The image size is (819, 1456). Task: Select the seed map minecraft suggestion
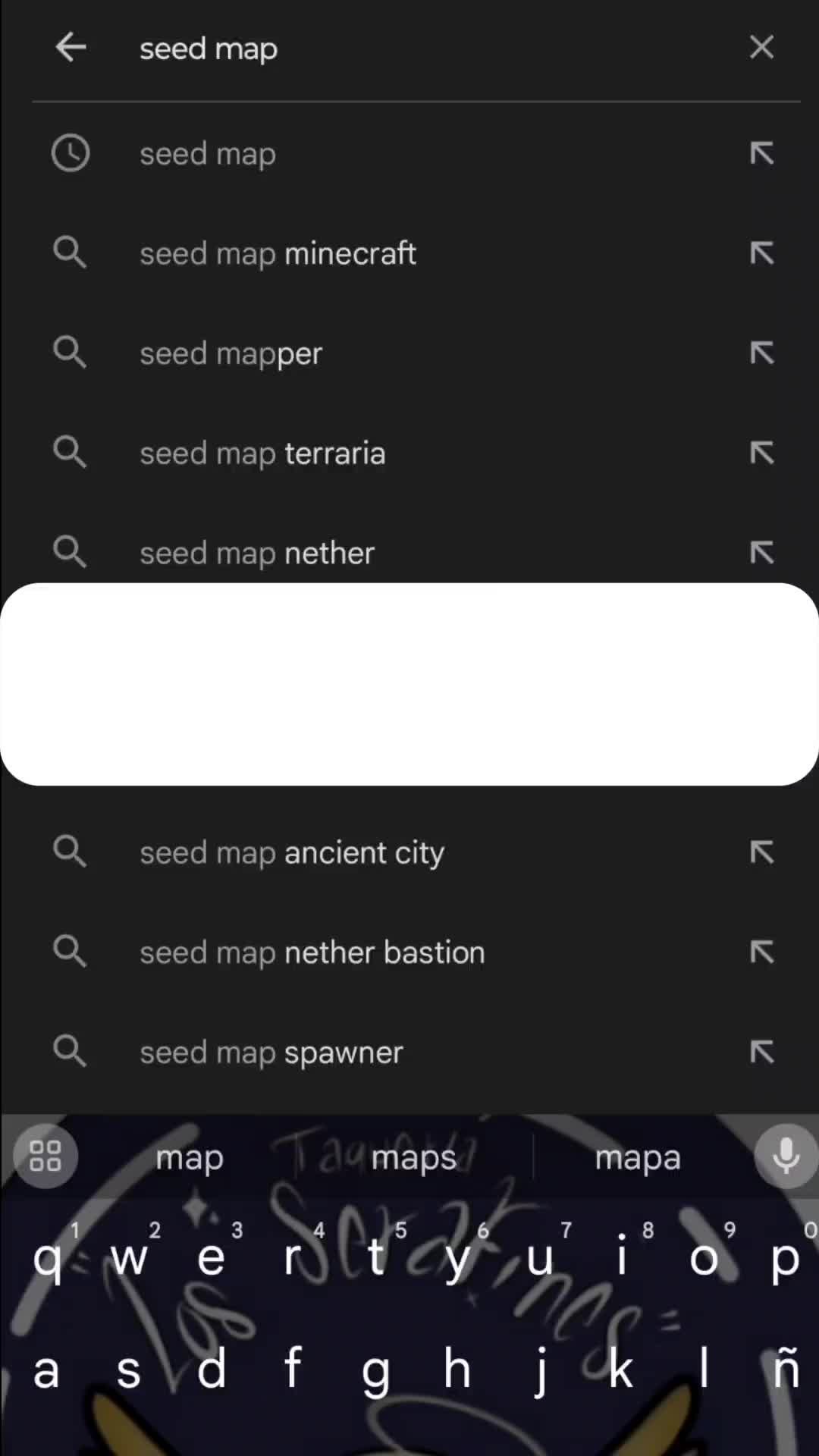click(x=278, y=253)
